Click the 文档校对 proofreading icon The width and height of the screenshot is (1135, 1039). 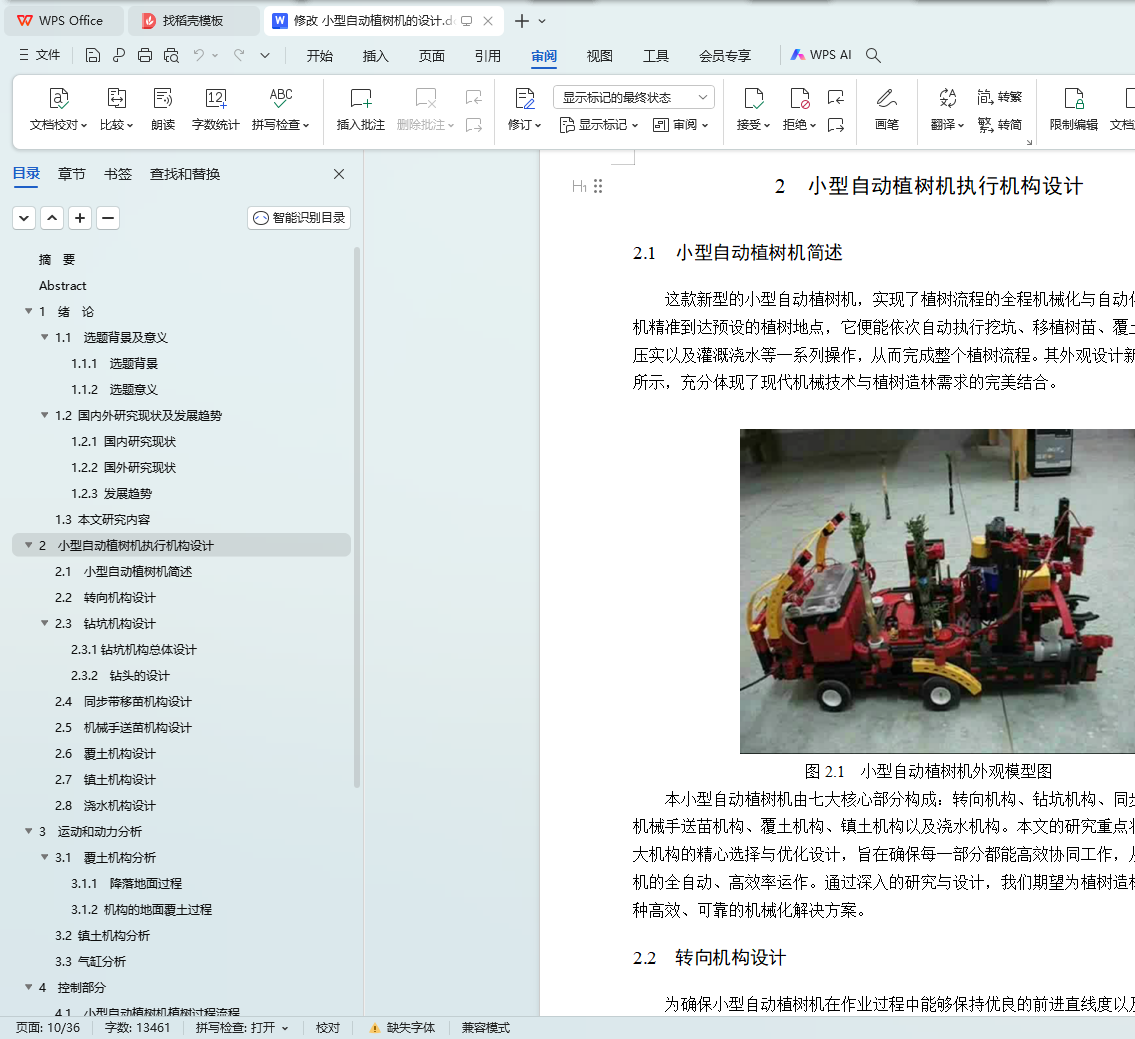pyautogui.click(x=59, y=98)
